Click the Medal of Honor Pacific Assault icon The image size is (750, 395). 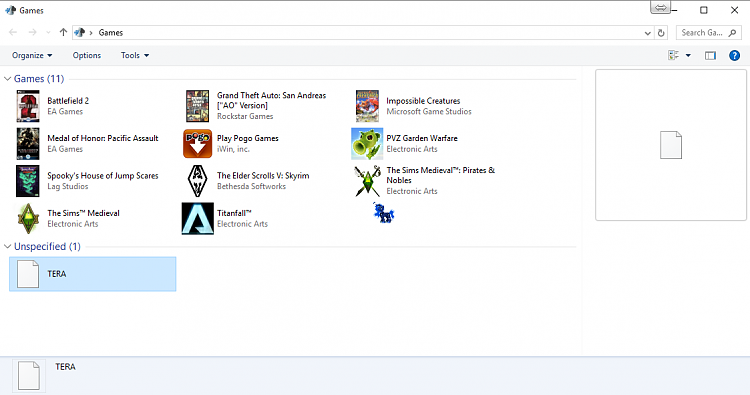28,143
